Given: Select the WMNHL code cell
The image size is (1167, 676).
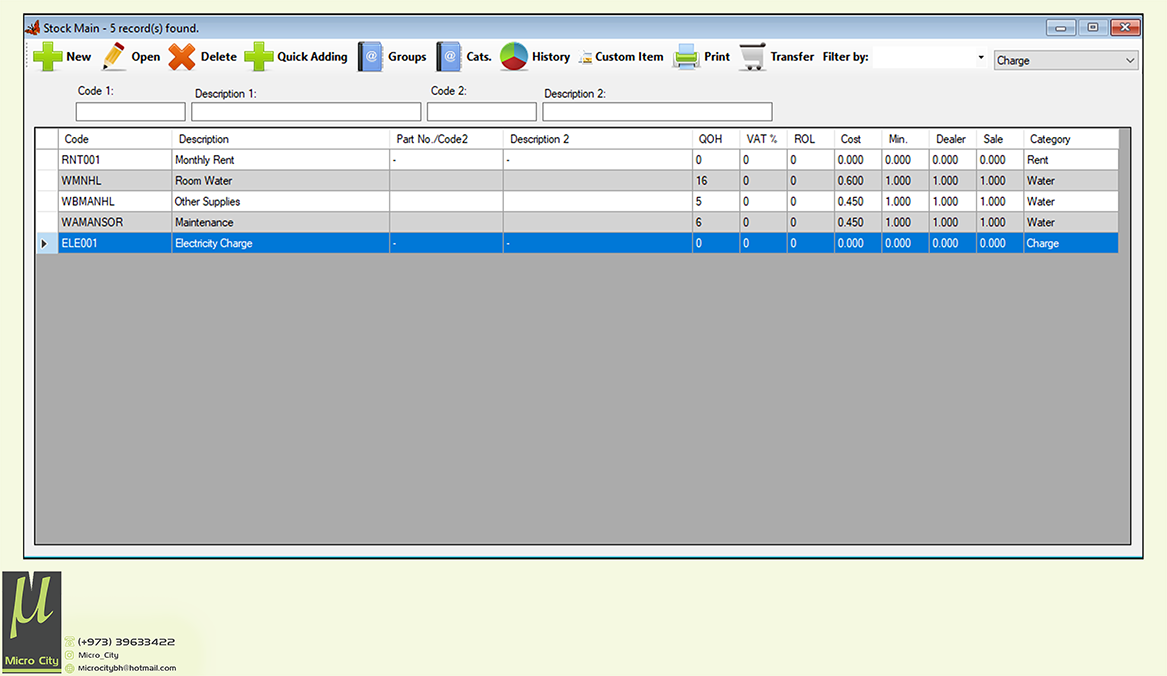Looking at the screenshot, I should tap(115, 181).
